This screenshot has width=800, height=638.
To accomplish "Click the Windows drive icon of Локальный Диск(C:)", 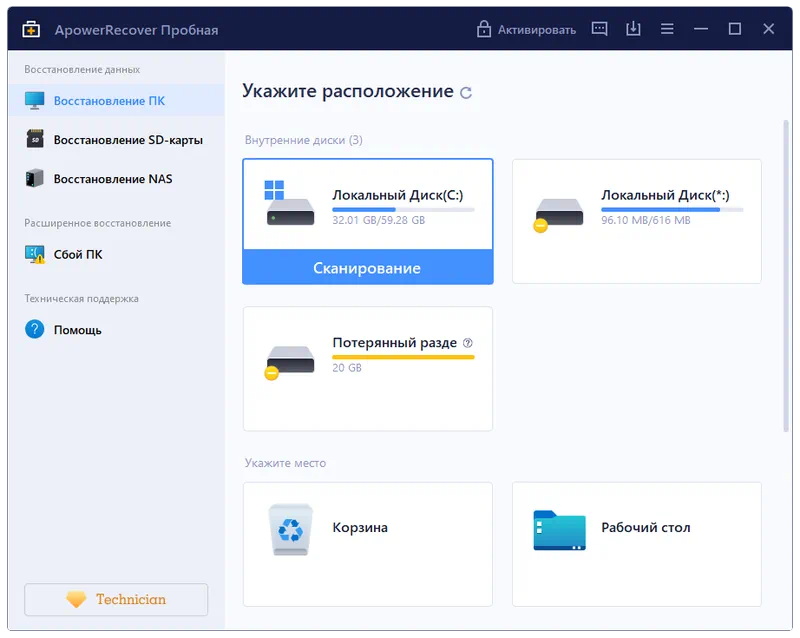I will (290, 203).
